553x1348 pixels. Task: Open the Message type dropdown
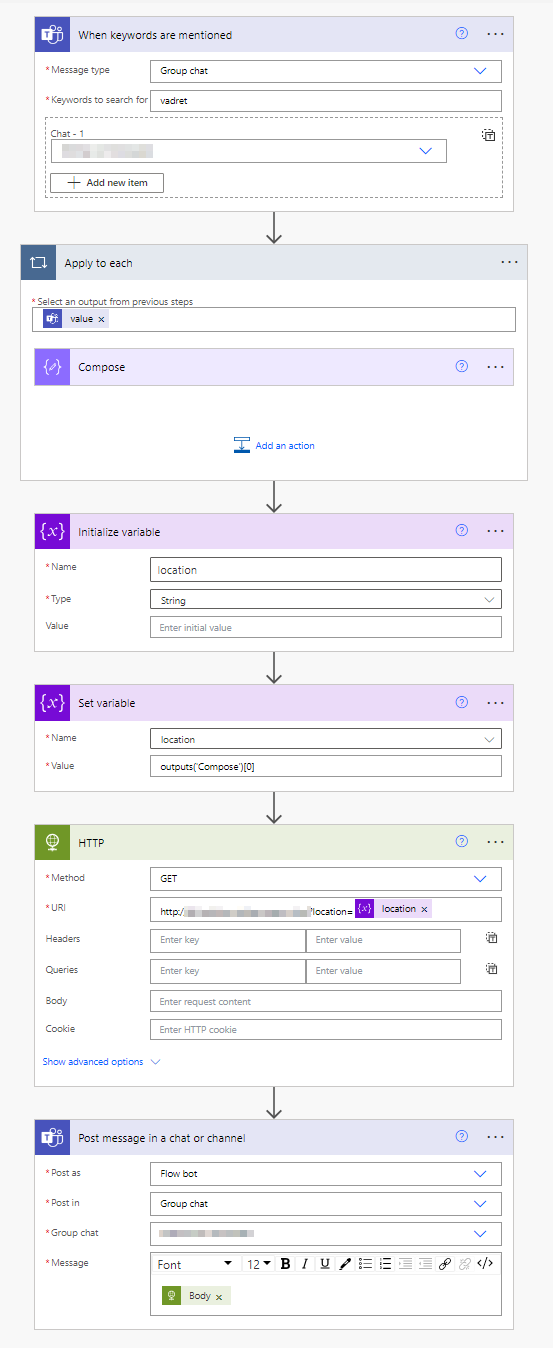click(326, 71)
